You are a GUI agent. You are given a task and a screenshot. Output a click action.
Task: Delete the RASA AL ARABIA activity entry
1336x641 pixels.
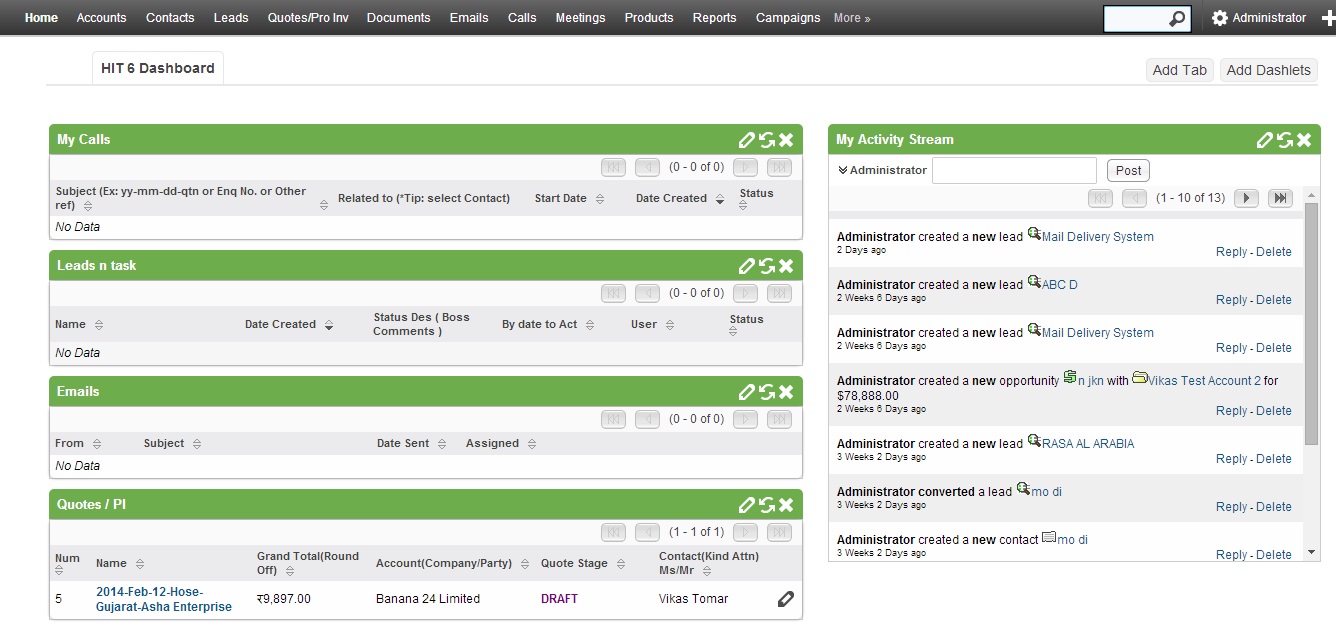[x=1273, y=459]
